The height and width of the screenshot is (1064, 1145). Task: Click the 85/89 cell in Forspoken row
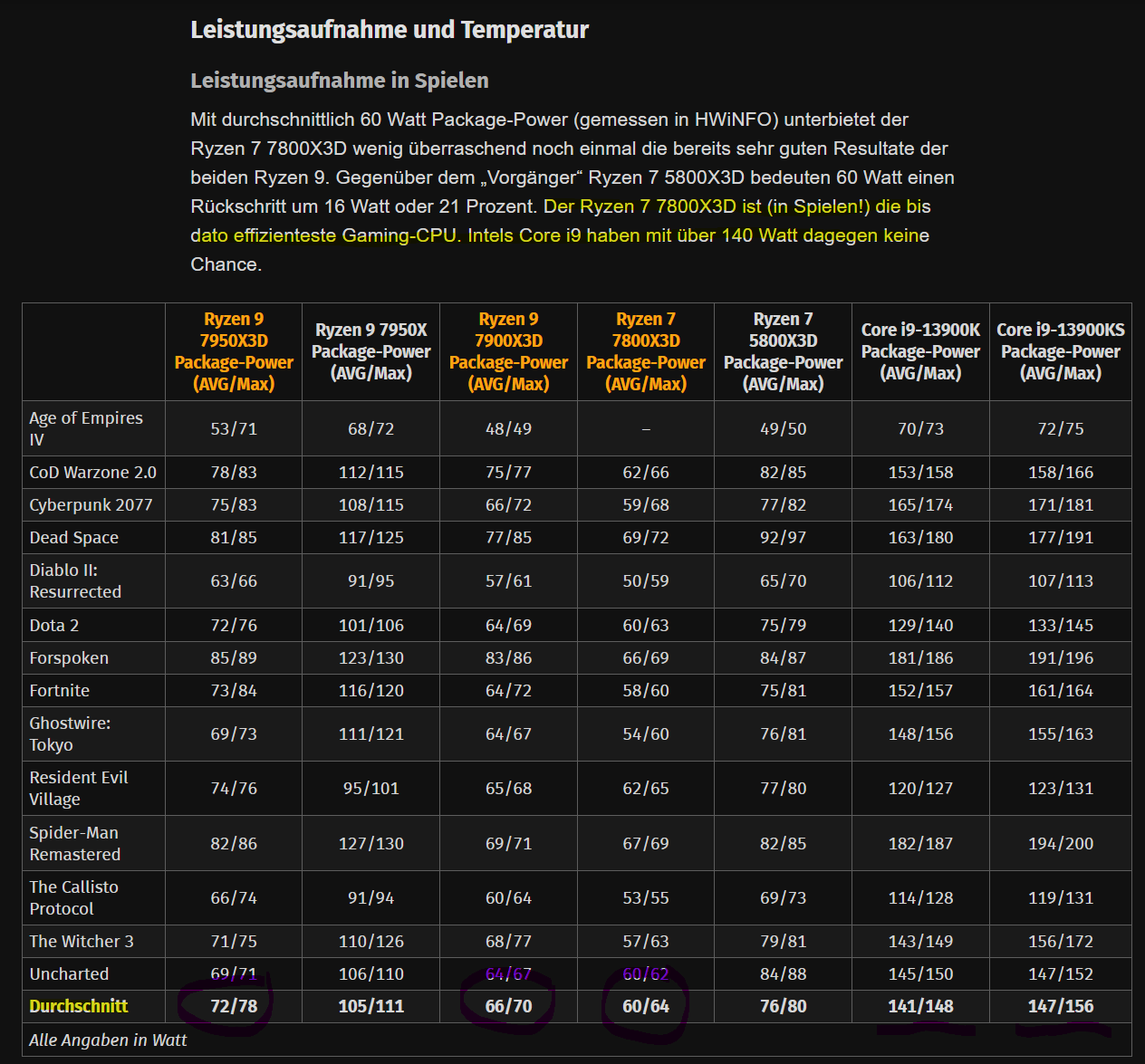click(x=234, y=657)
